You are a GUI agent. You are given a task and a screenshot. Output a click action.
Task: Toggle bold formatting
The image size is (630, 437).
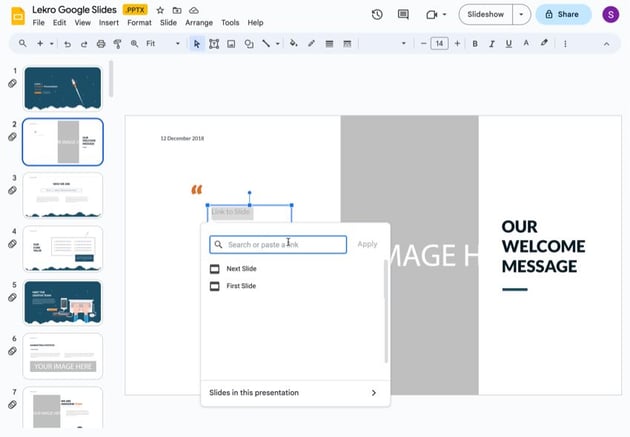(x=475, y=44)
